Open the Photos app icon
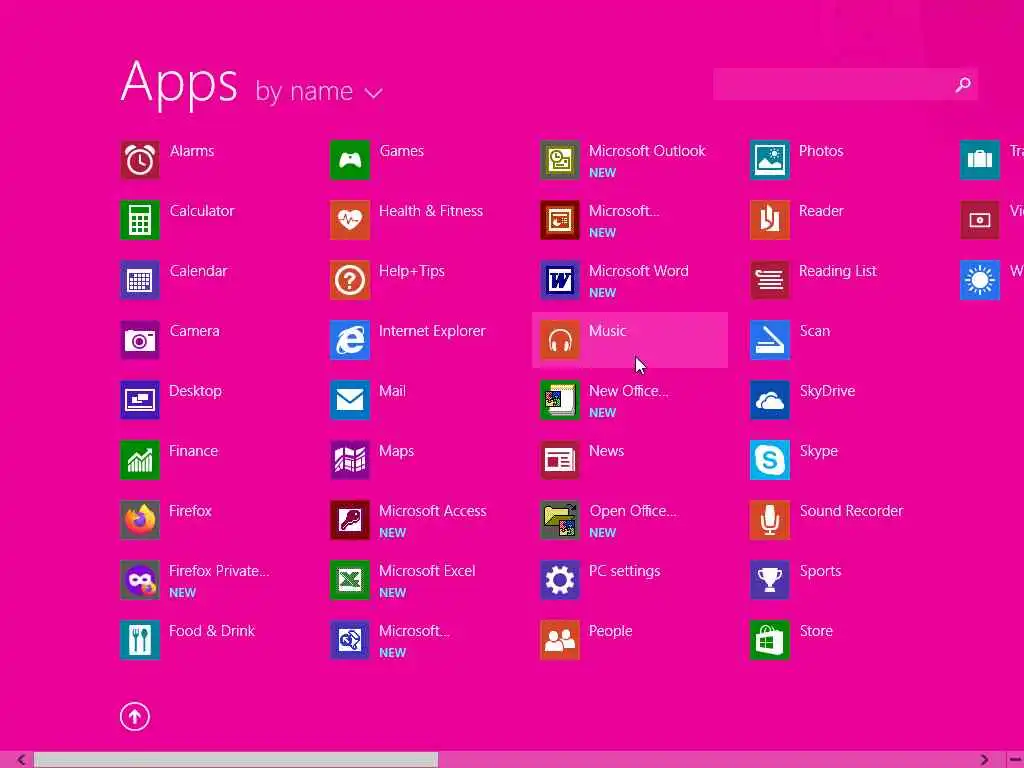The width and height of the screenshot is (1024, 768). [770, 160]
